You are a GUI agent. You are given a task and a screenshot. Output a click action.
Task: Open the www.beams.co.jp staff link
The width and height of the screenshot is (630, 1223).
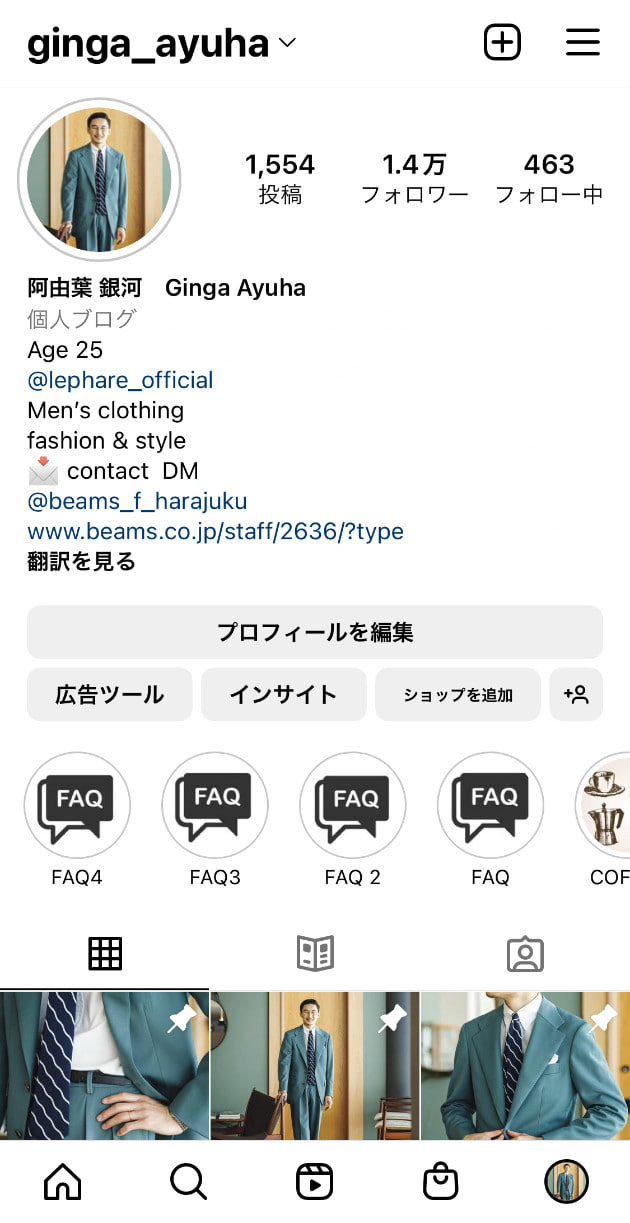[215, 531]
